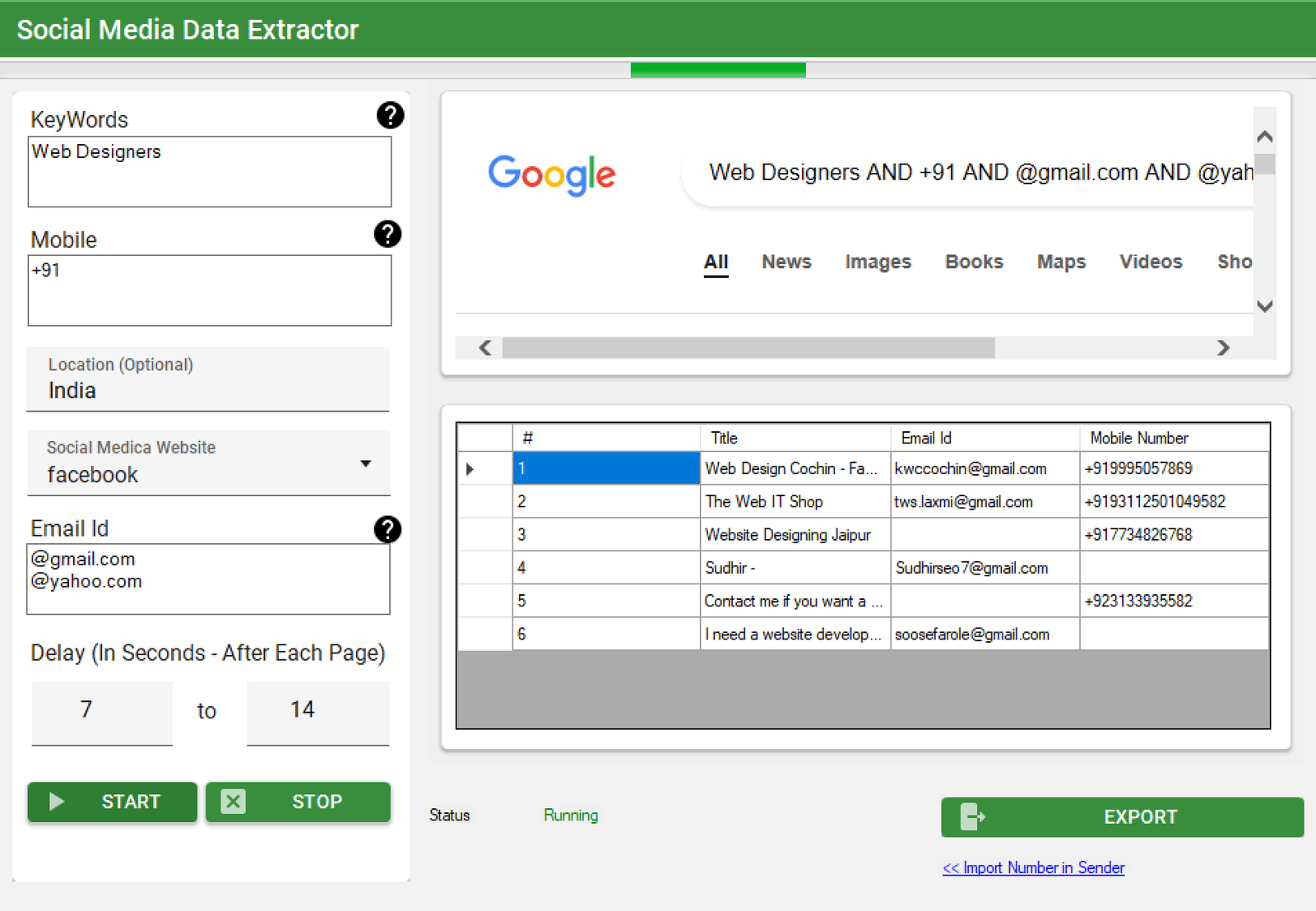
Task: Click the minimum delay field showing 7
Action: [x=102, y=713]
